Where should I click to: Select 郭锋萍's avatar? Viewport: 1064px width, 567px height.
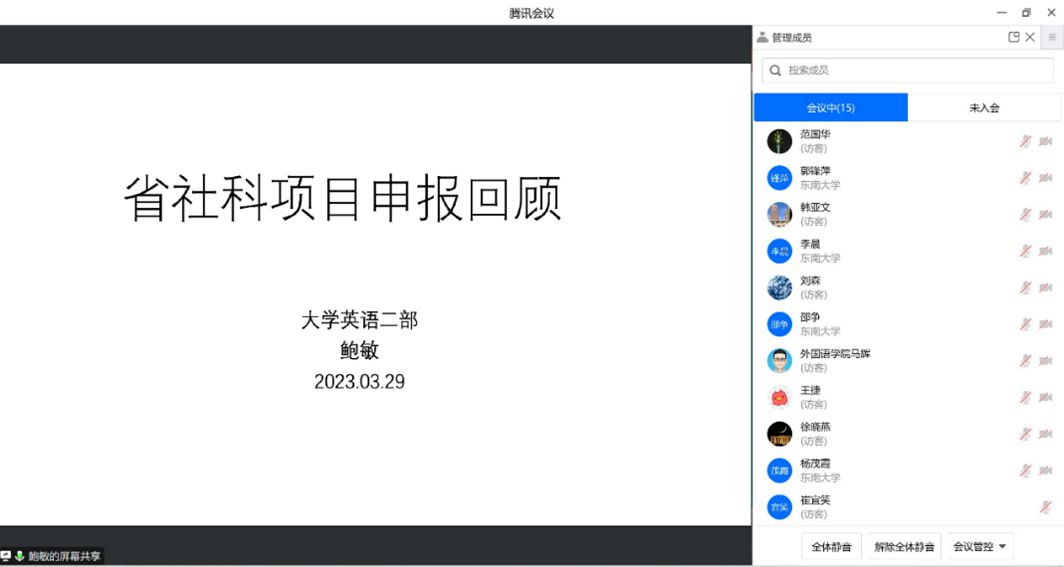(780, 178)
